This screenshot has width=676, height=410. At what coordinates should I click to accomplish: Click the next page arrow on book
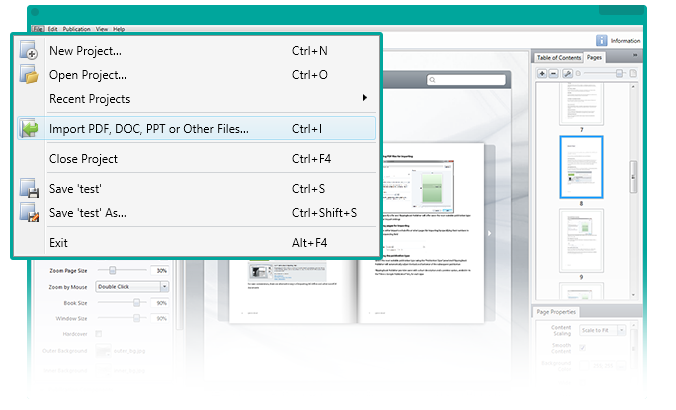point(489,233)
